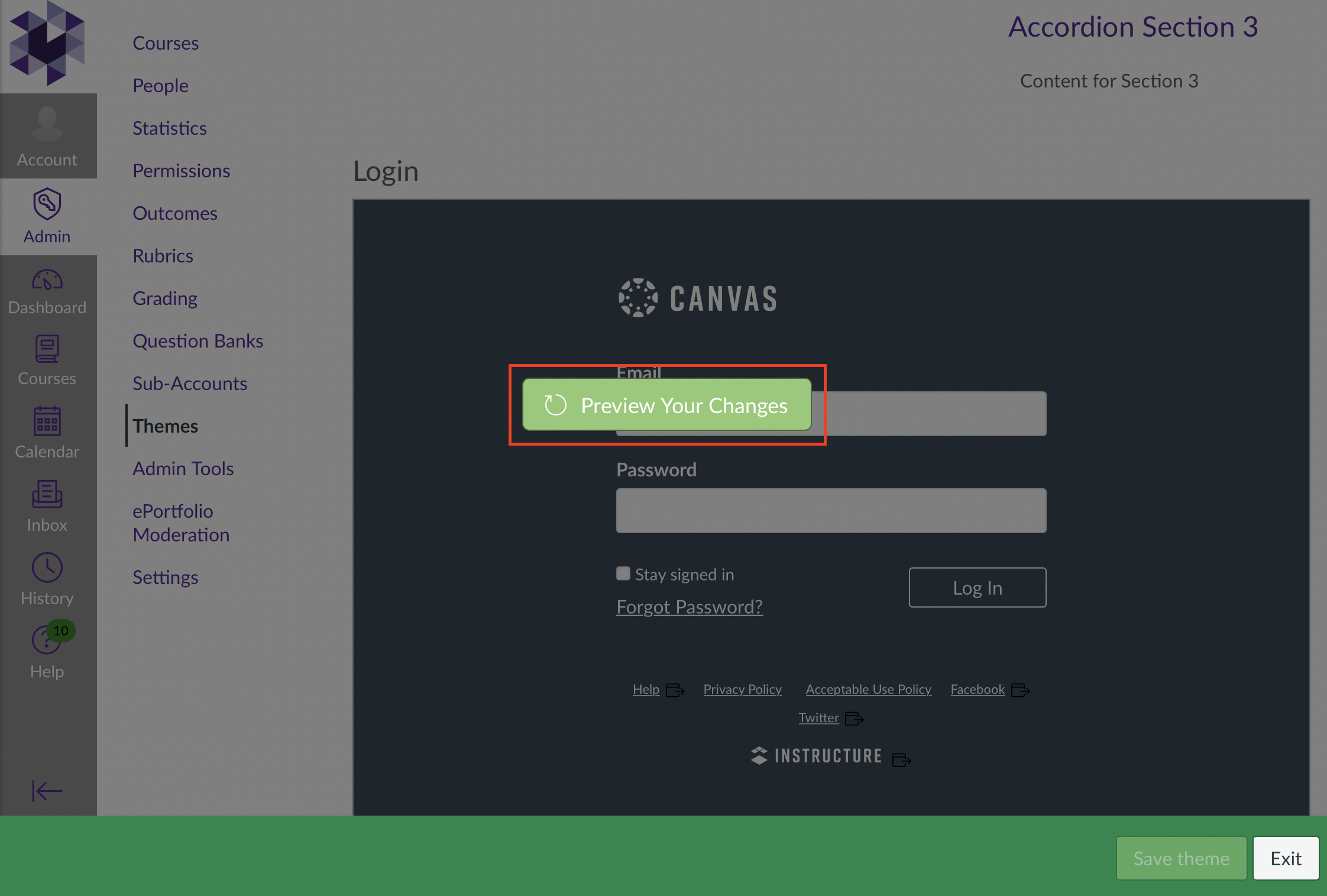
Task: Select the Themes menu item
Action: 166,425
